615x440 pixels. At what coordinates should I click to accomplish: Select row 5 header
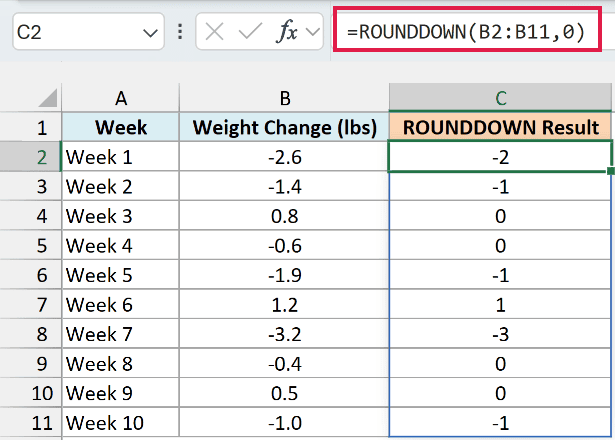tap(31, 245)
